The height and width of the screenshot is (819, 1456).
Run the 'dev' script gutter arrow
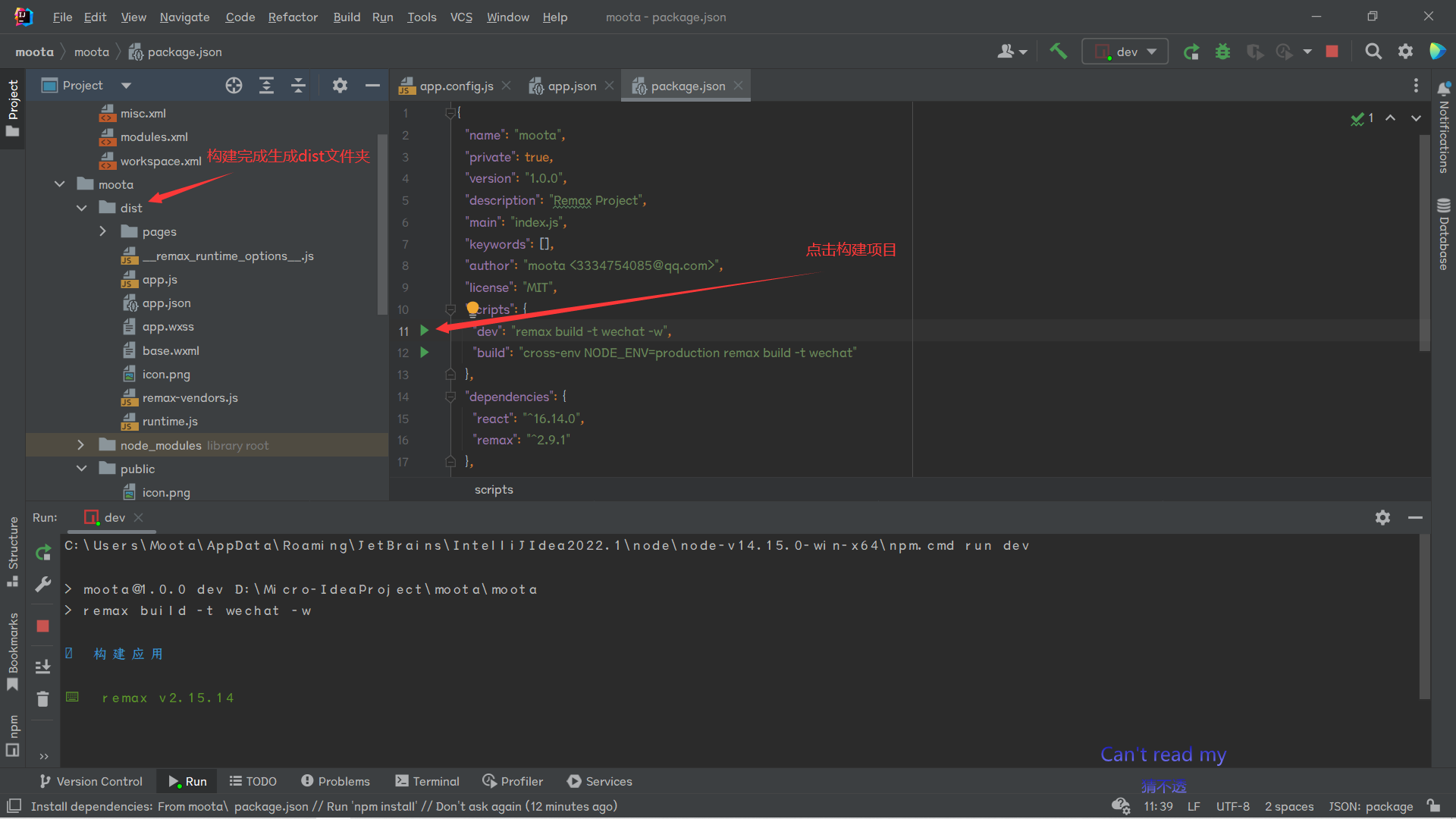tap(425, 331)
